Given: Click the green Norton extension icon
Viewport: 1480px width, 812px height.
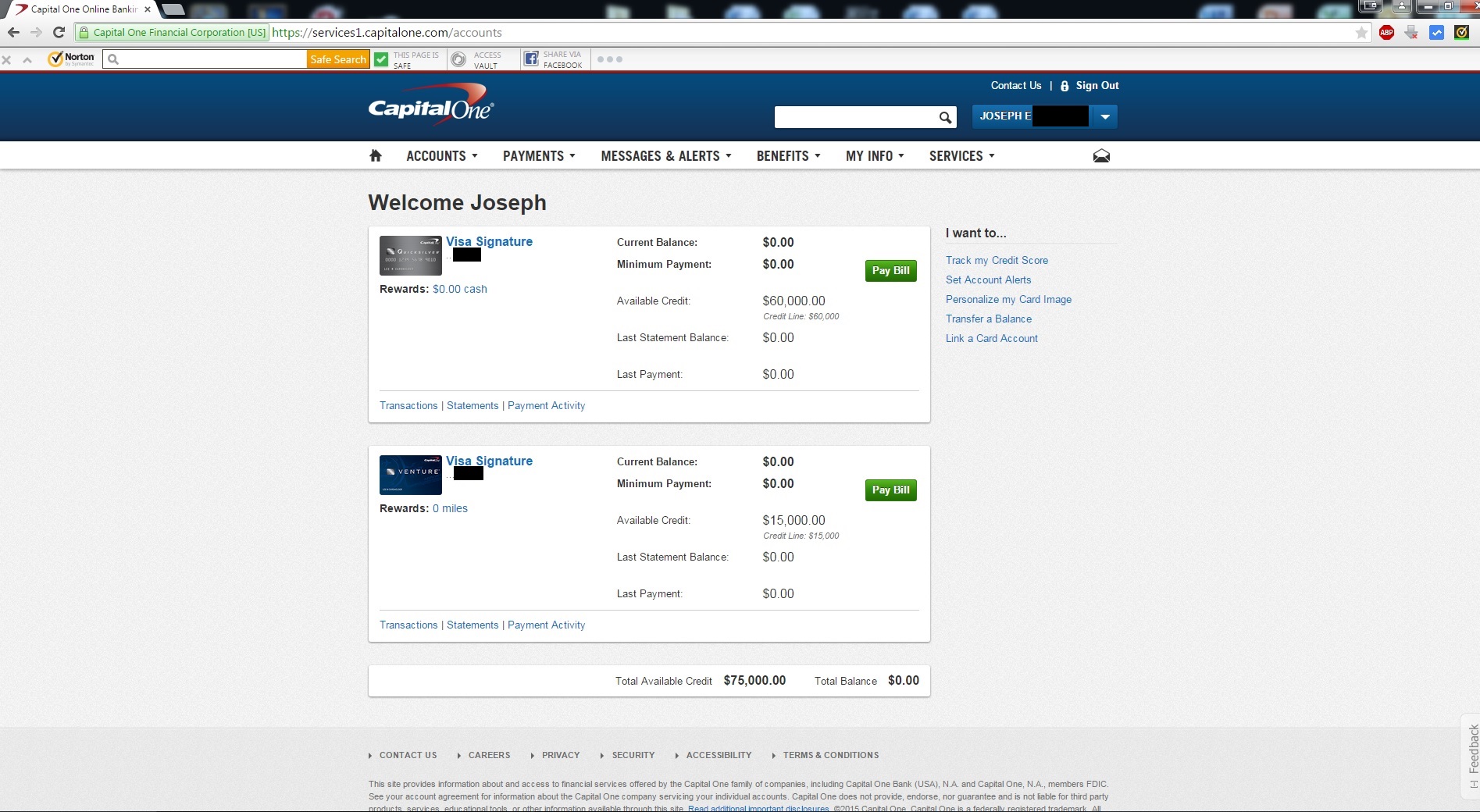Looking at the screenshot, I should [1461, 33].
